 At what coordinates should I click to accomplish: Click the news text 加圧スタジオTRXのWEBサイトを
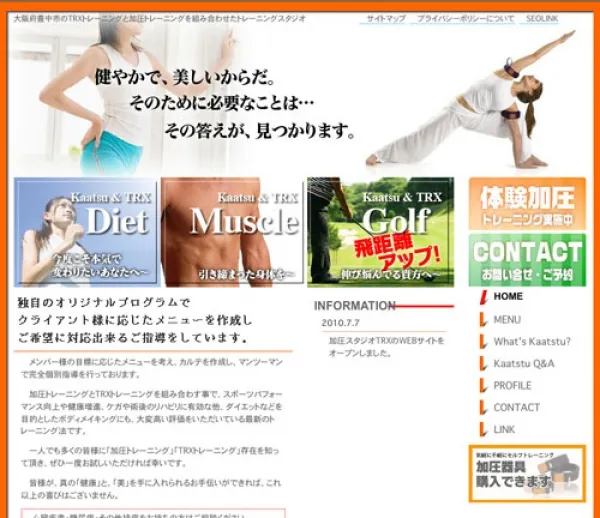386,340
